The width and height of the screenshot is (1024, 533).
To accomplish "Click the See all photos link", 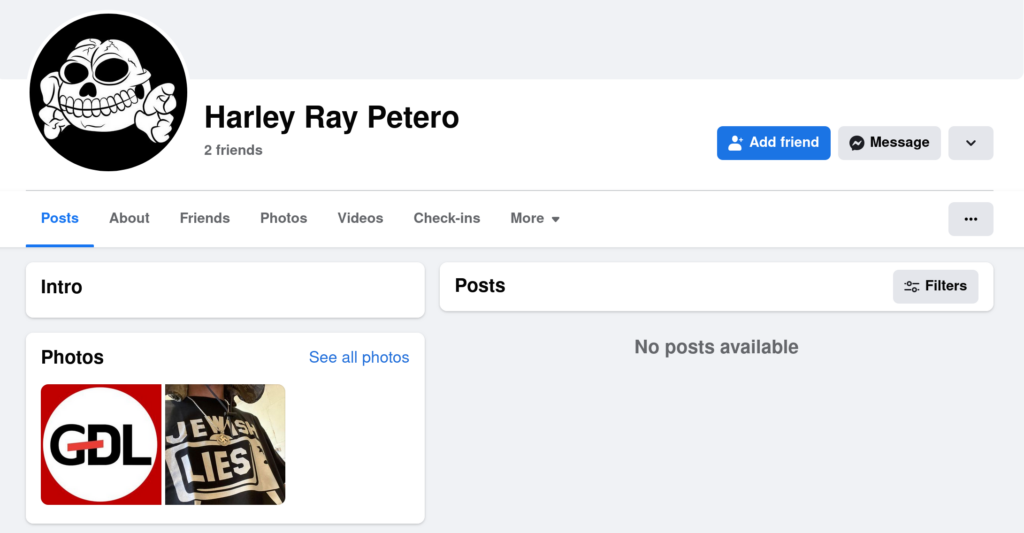I will tap(359, 357).
